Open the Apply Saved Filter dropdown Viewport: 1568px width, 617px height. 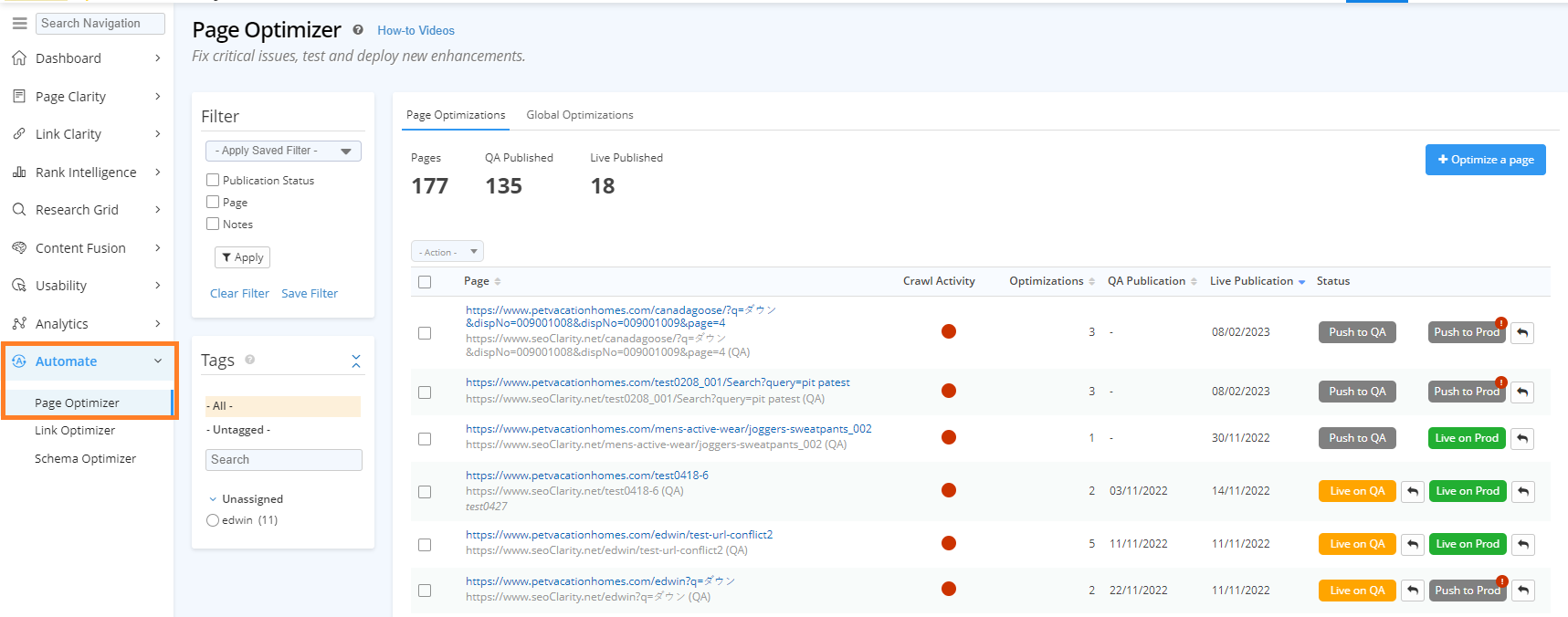coord(283,151)
